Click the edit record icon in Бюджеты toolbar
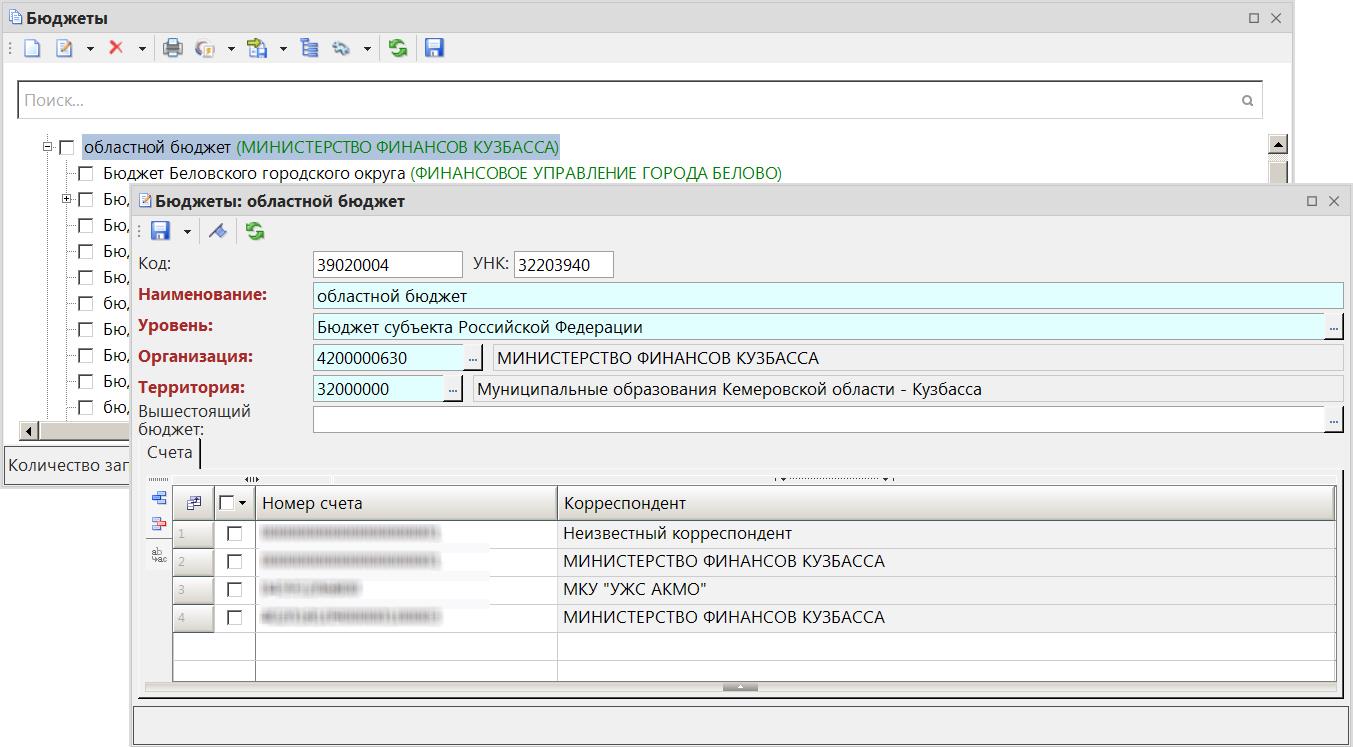Image resolution: width=1353 pixels, height=747 pixels. tap(65, 48)
